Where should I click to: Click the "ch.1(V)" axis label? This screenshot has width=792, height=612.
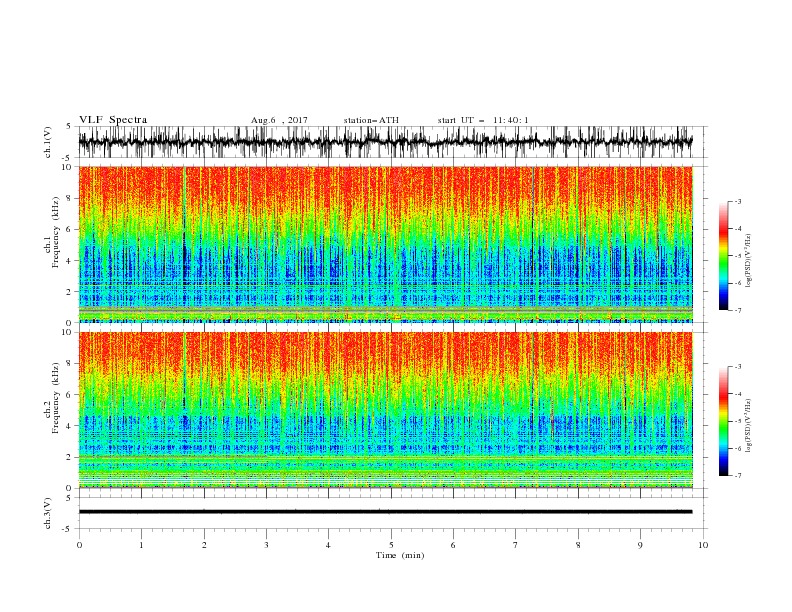48,142
